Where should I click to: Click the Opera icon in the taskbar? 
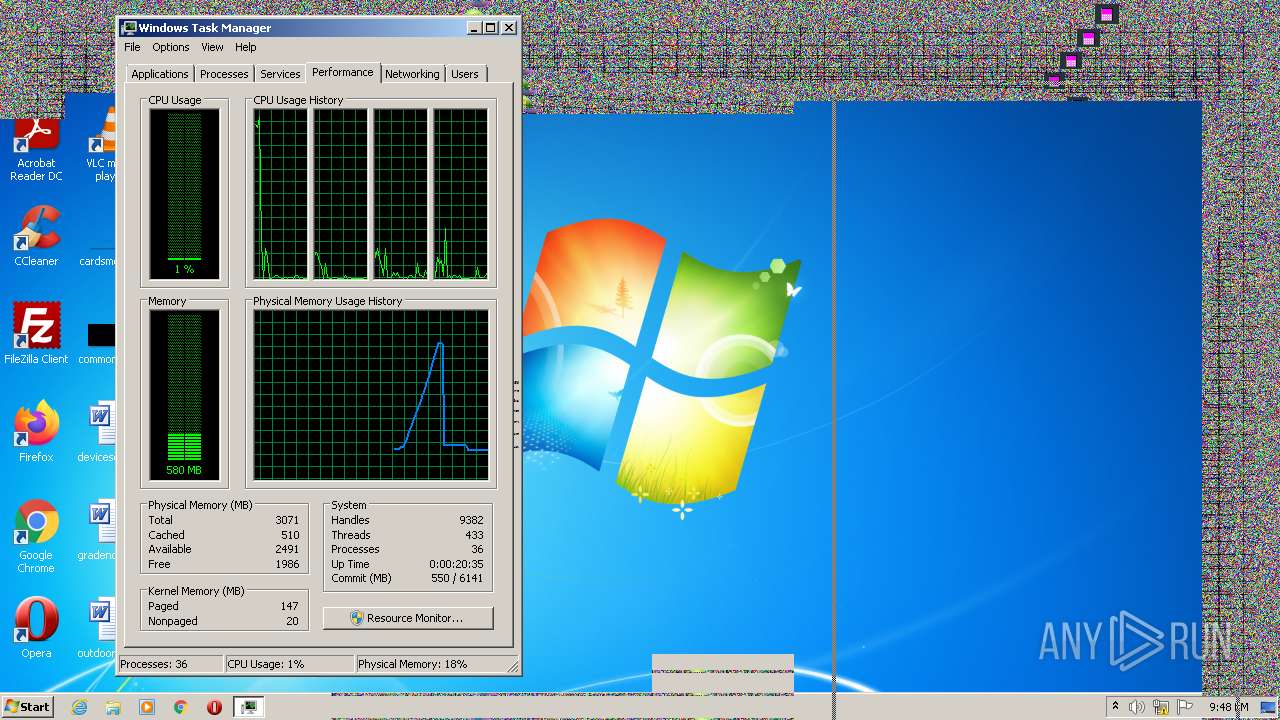click(x=214, y=707)
